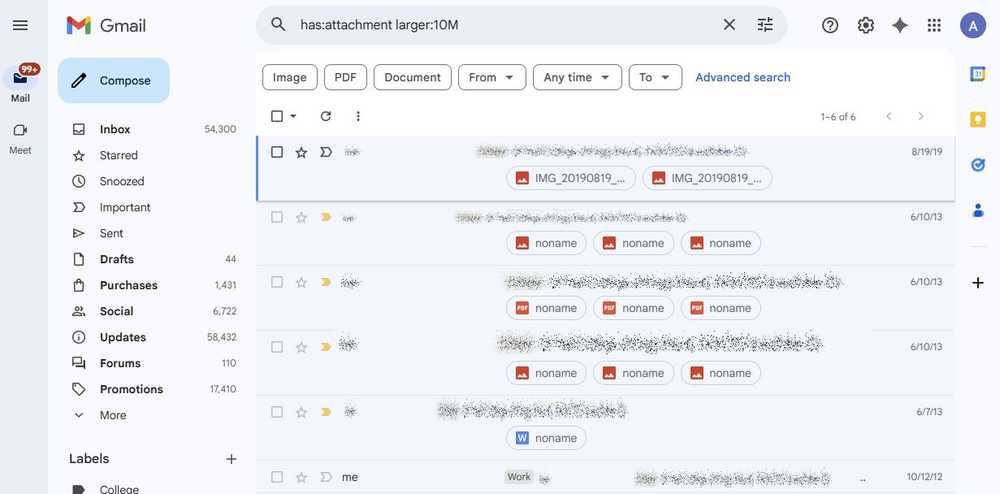Open the More actions three-dot menu
1000x494 pixels.
click(x=358, y=116)
